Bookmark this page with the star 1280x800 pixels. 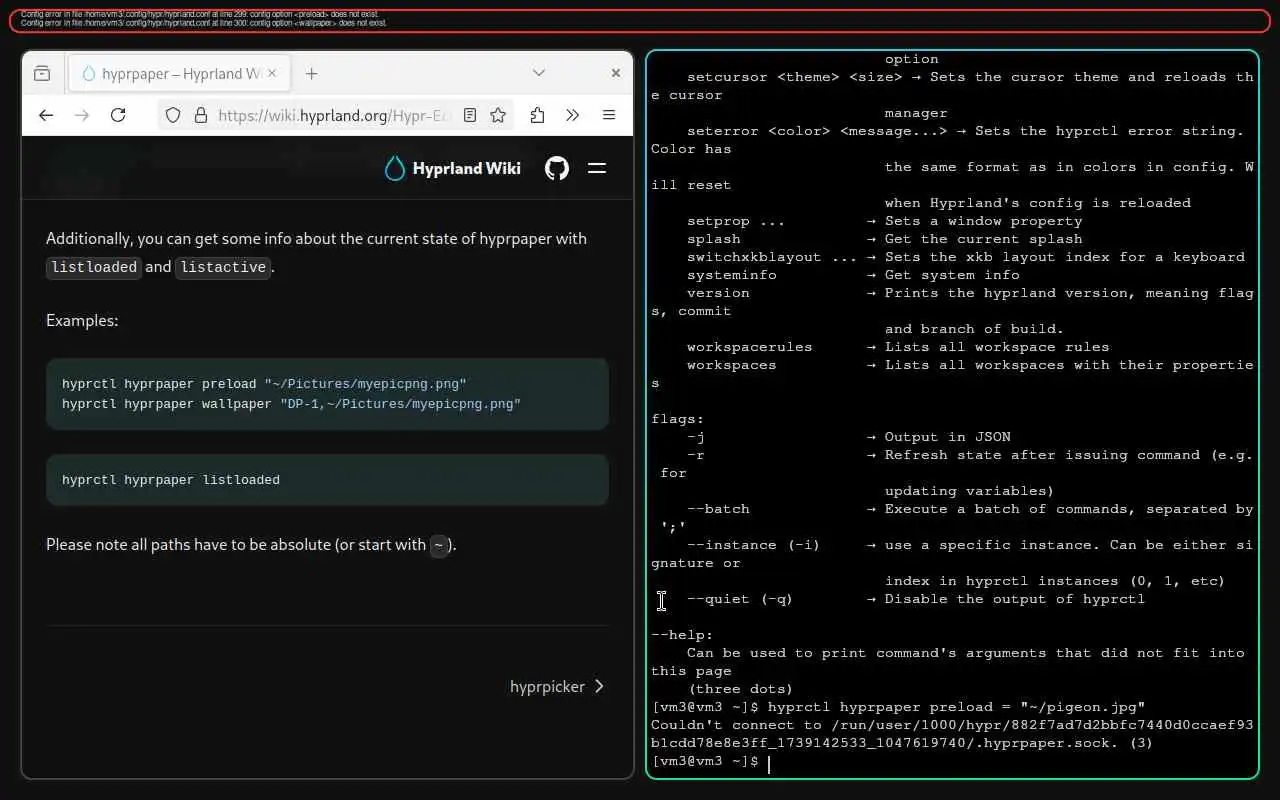(x=498, y=115)
